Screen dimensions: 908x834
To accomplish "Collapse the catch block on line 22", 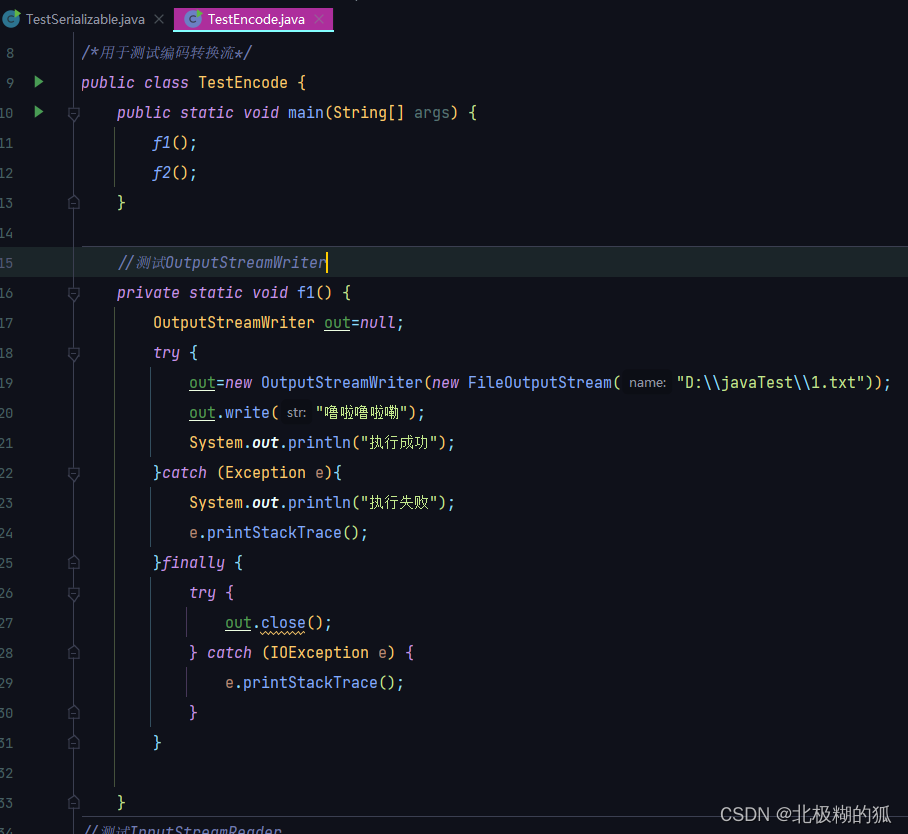I will 74,474.
